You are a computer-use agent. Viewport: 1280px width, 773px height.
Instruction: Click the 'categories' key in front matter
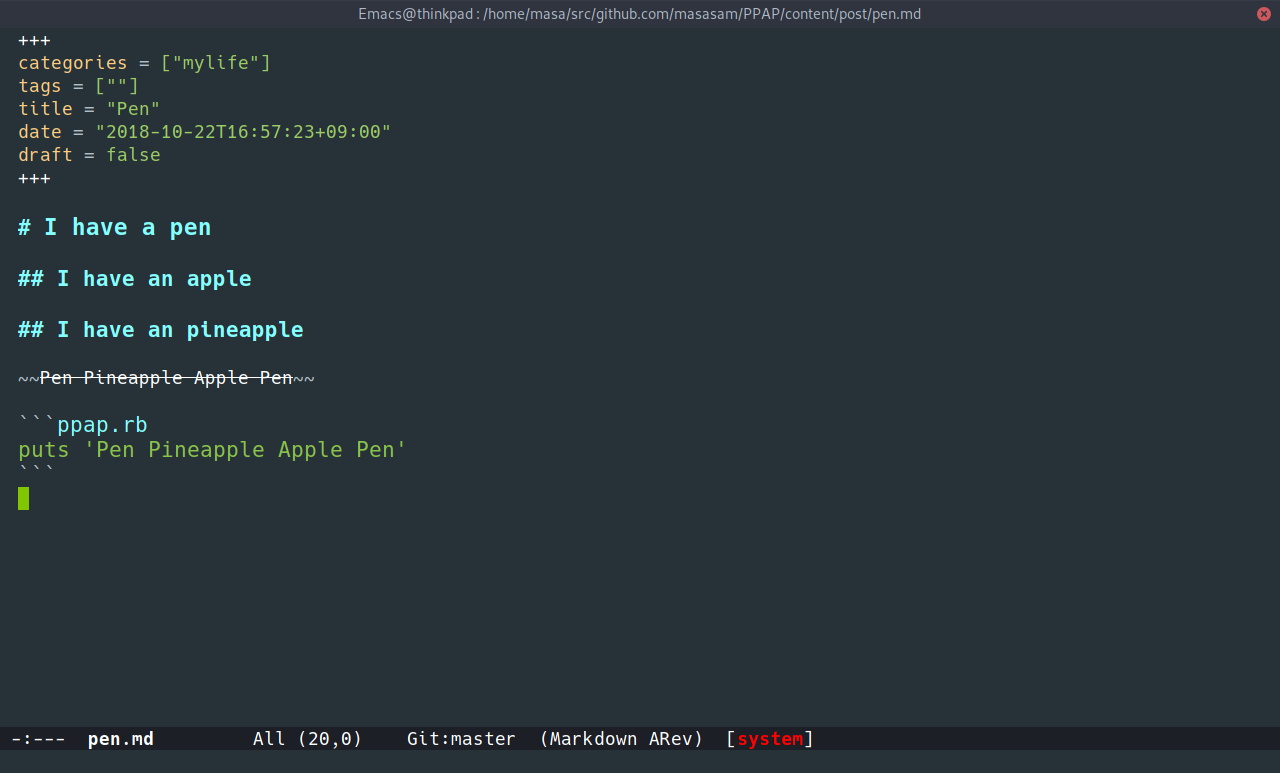[73, 63]
